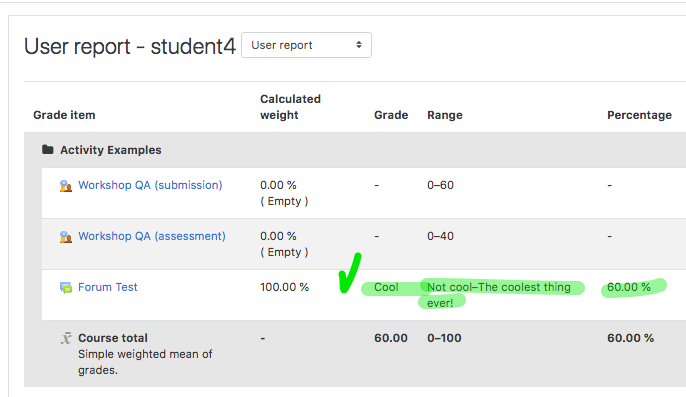
Task: Click the Forum Test forum icon
Action: coord(66,288)
